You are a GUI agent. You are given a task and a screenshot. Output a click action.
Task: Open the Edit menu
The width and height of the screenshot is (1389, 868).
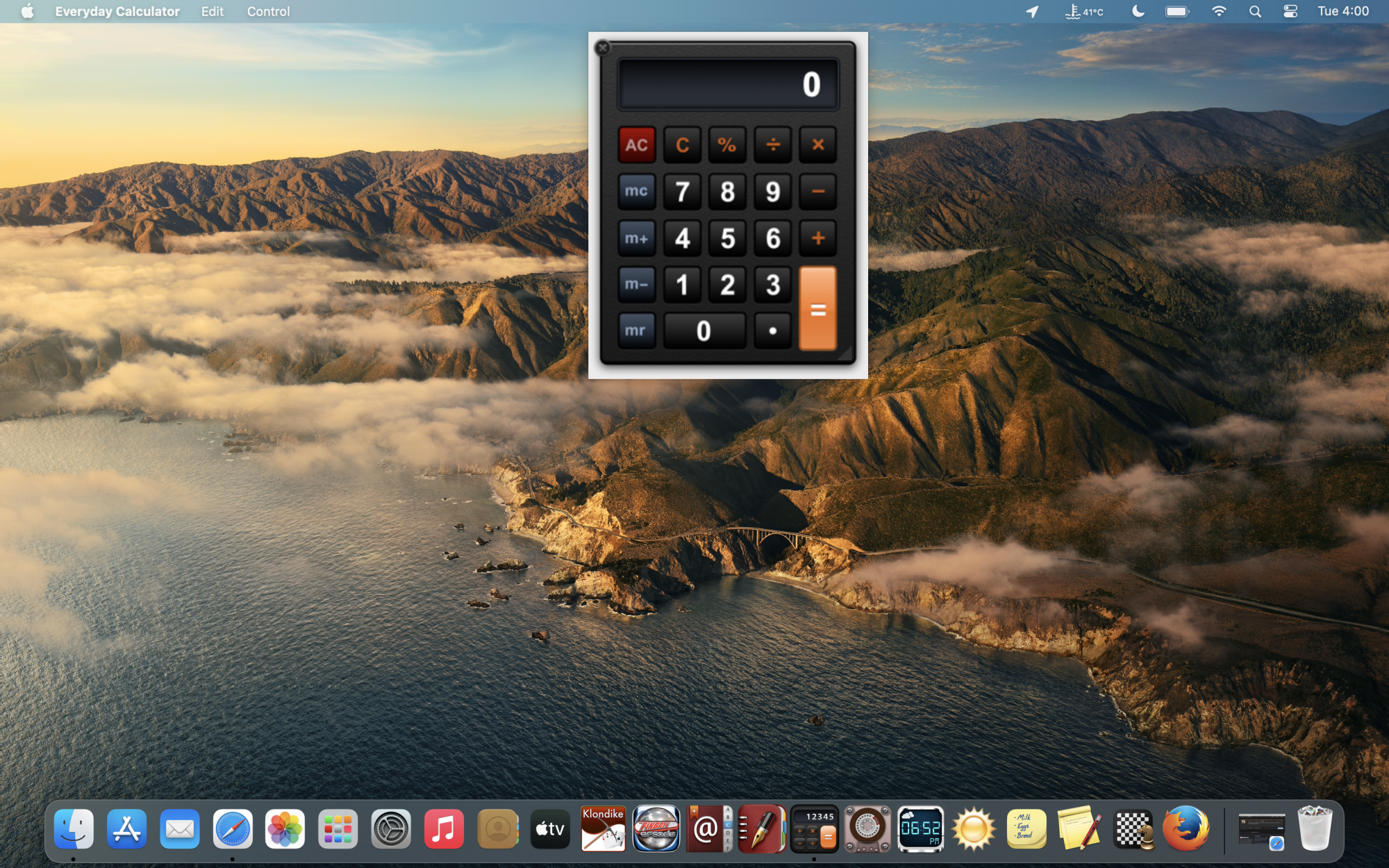tap(212, 11)
